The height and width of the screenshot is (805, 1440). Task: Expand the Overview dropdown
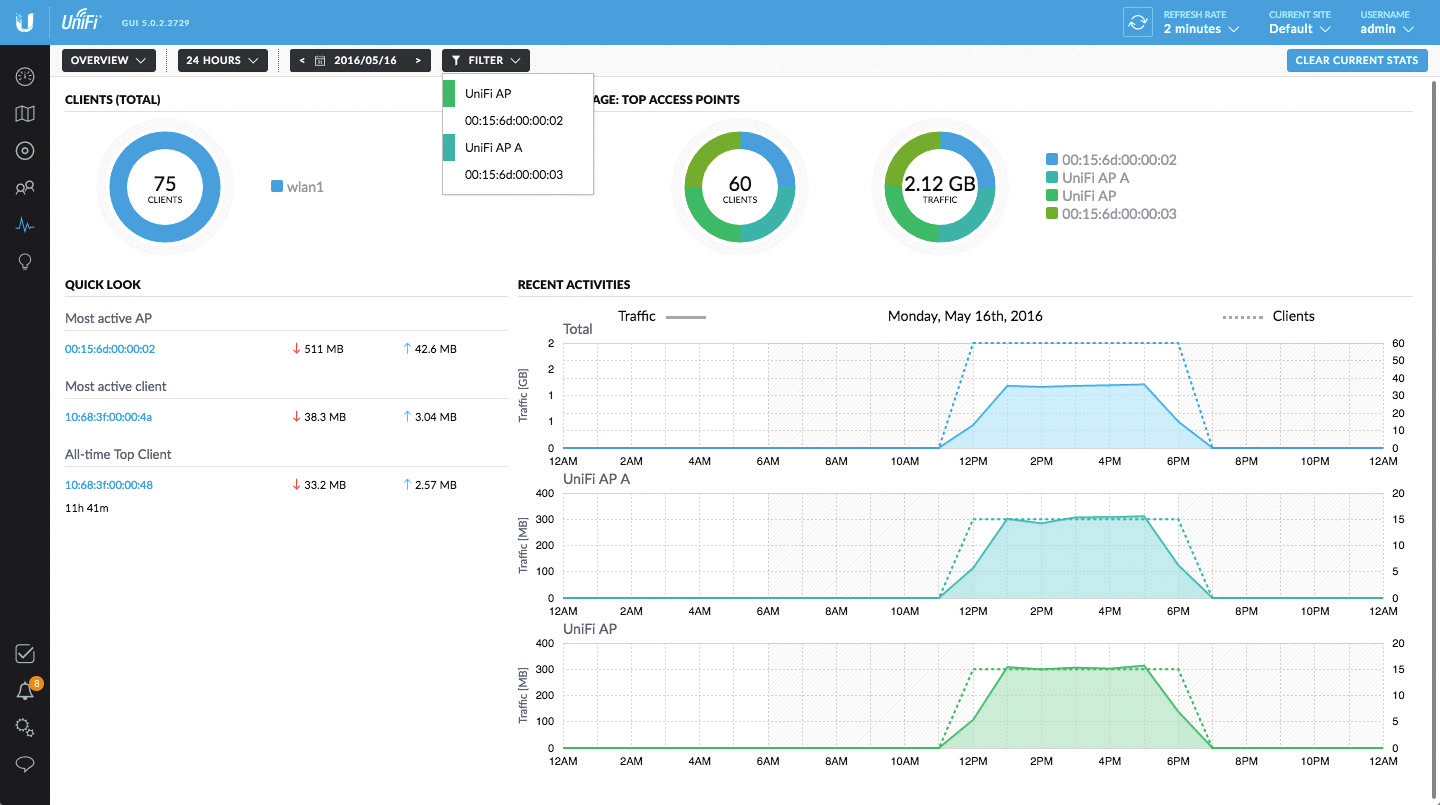(x=108, y=61)
